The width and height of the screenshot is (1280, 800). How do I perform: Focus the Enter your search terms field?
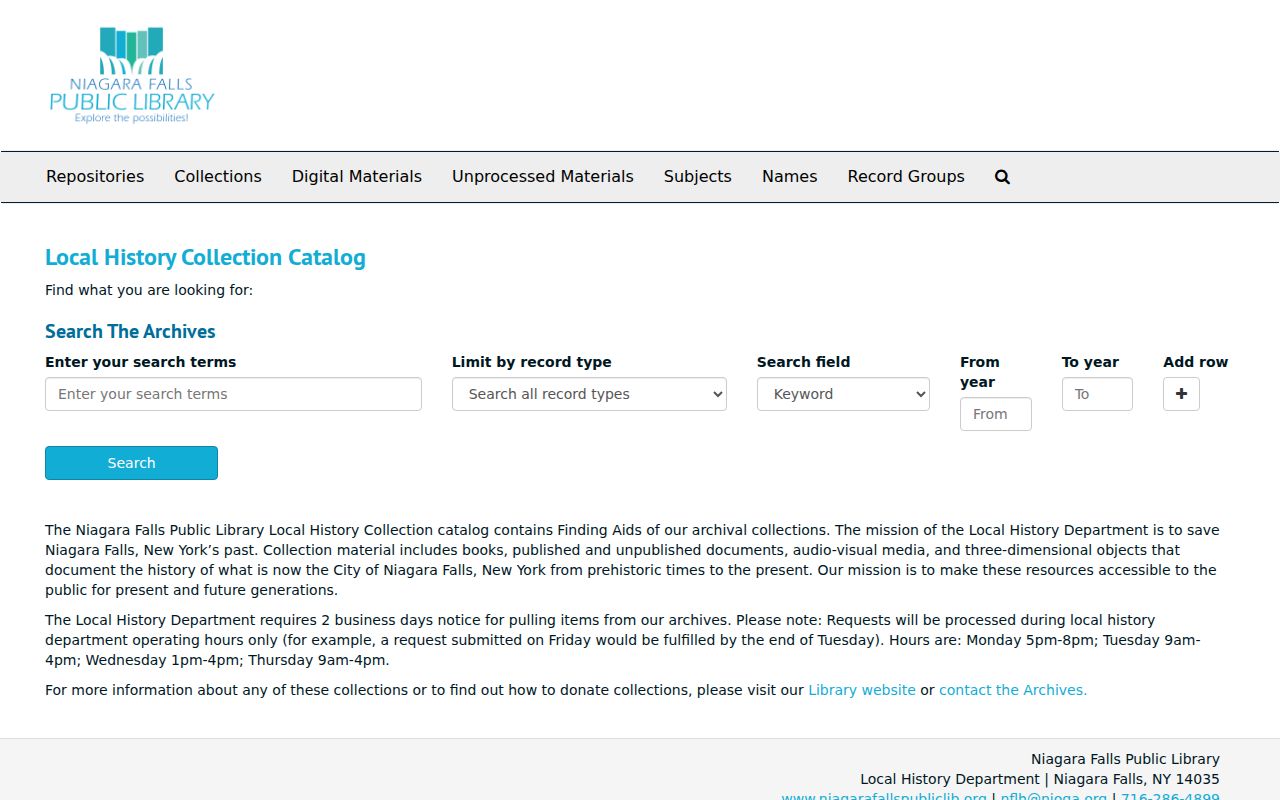click(233, 394)
